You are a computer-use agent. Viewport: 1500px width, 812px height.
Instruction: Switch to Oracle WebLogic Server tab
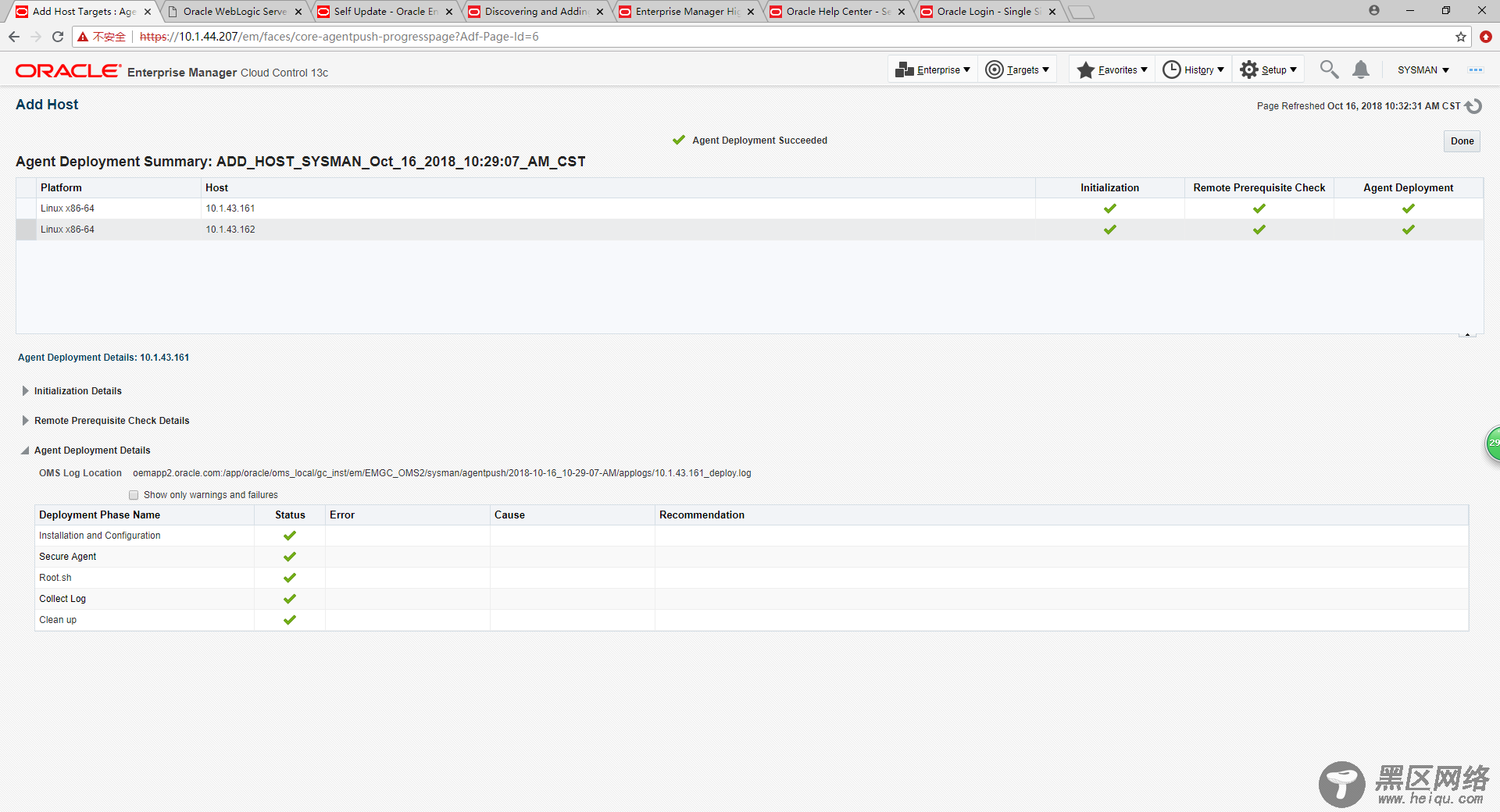[234, 12]
